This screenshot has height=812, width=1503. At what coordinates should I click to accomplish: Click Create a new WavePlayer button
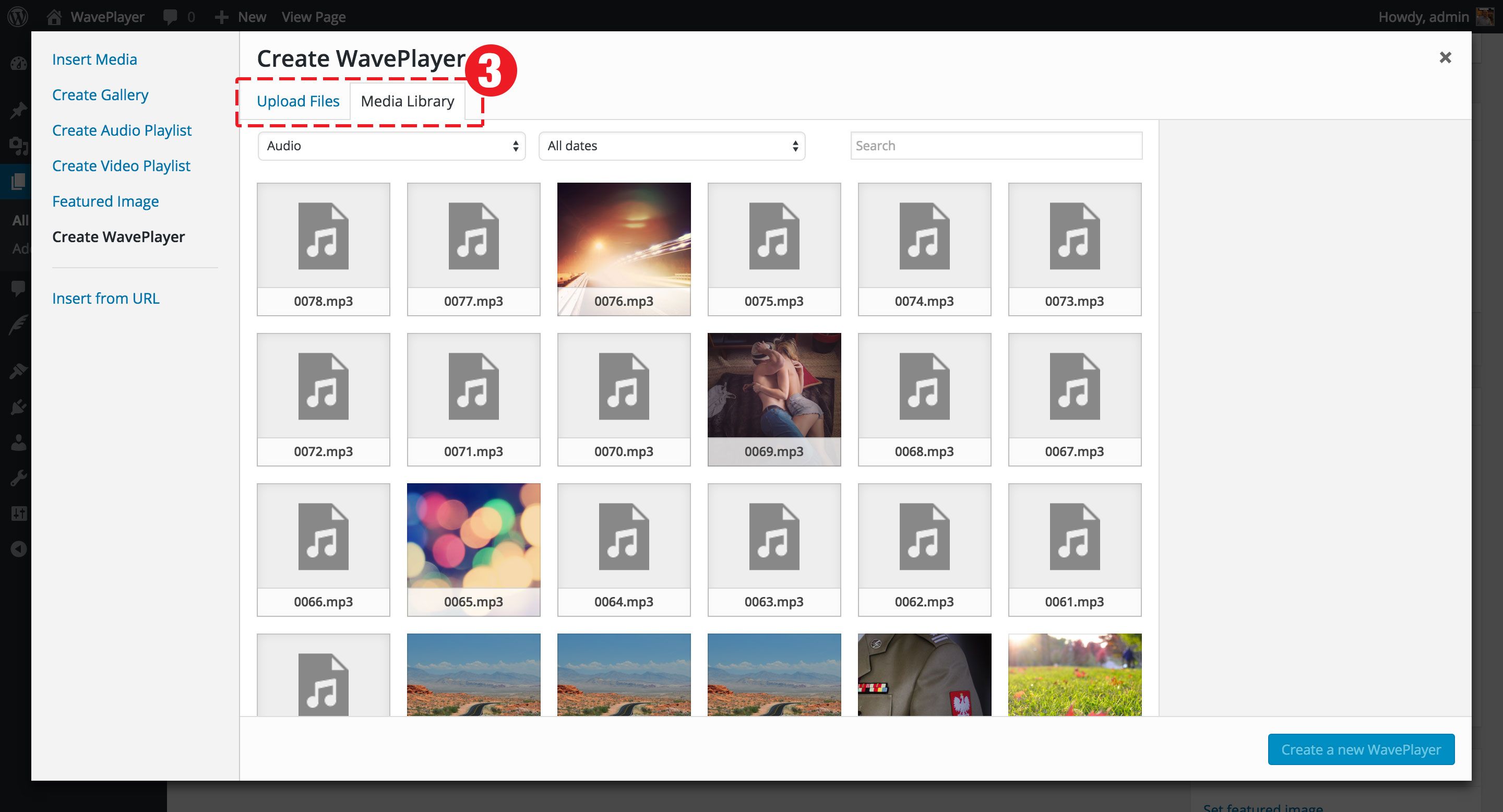coord(1361,749)
